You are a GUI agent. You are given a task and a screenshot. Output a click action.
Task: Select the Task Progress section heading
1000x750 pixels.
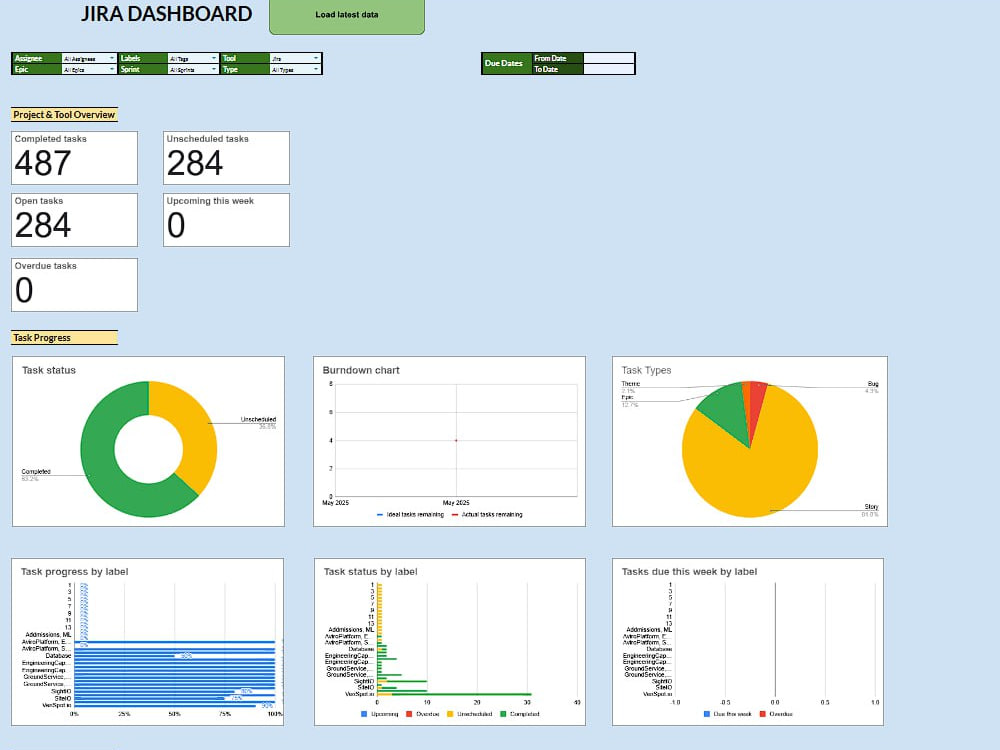point(64,338)
